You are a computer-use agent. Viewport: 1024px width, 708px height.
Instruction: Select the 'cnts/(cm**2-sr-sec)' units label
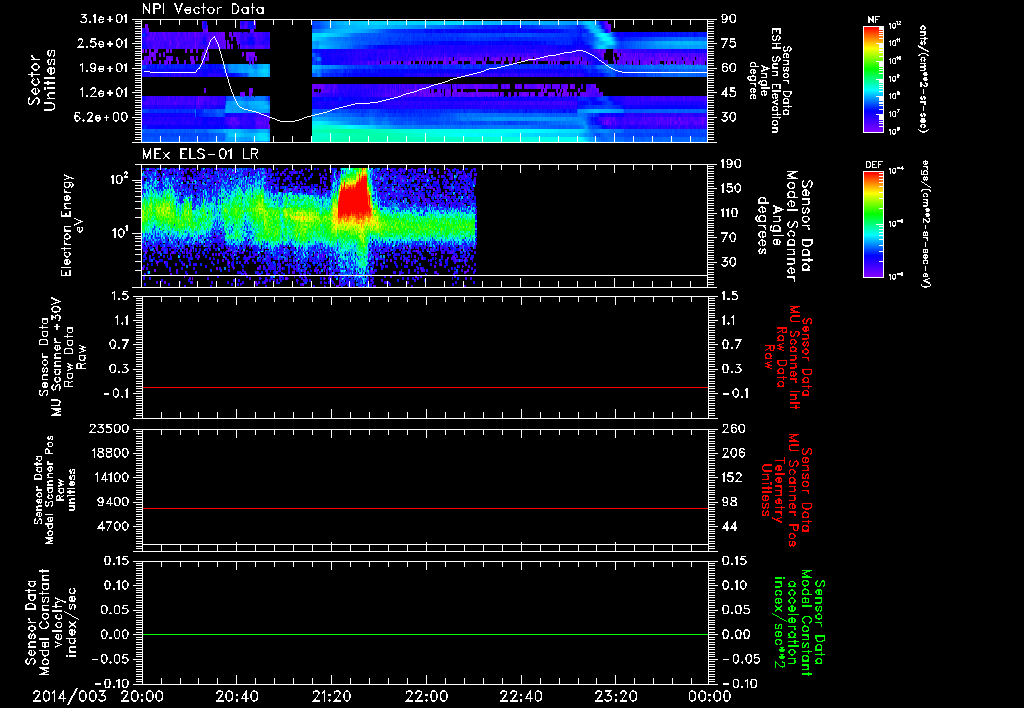point(923,79)
